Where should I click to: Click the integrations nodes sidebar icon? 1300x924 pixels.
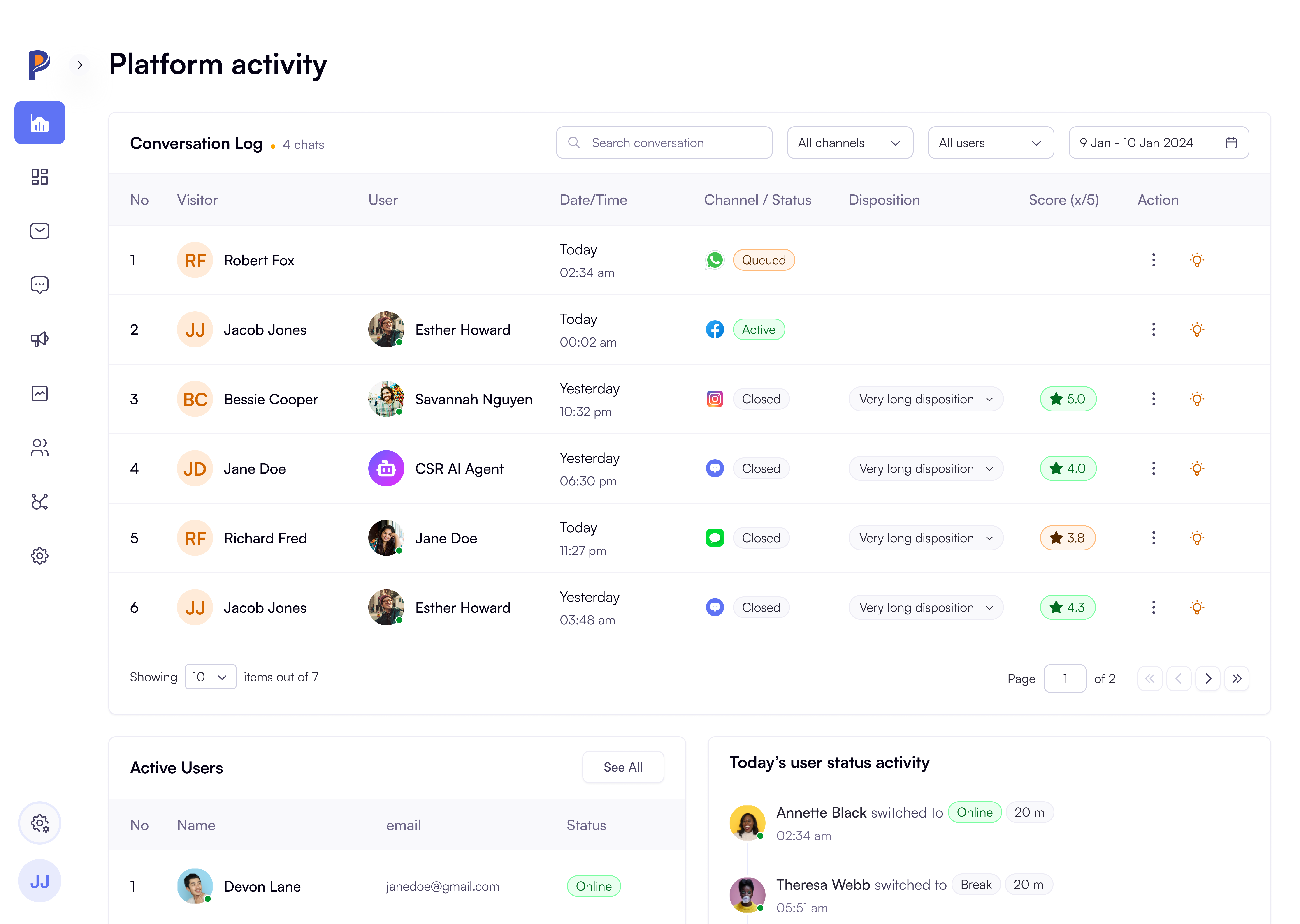pyautogui.click(x=39, y=502)
